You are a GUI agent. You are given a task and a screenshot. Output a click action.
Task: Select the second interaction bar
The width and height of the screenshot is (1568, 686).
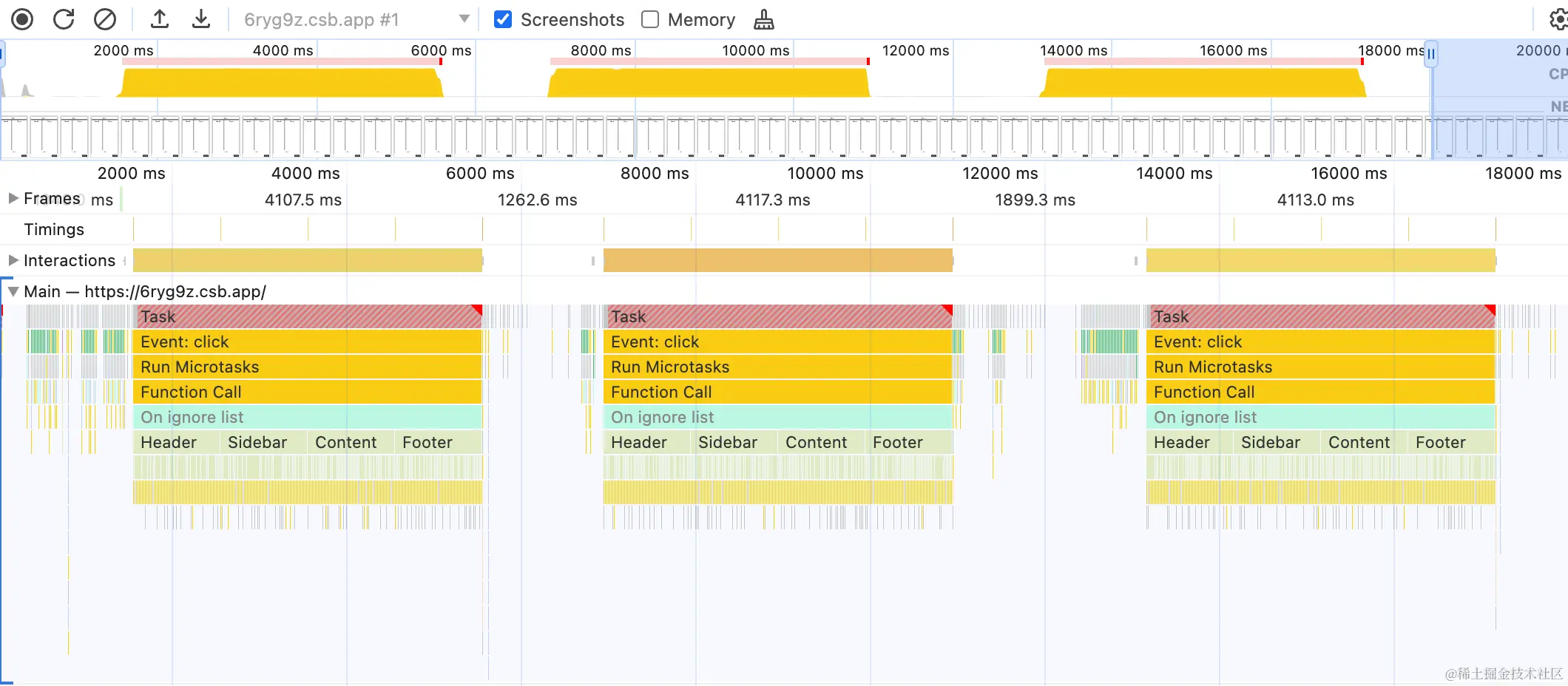tap(777, 260)
